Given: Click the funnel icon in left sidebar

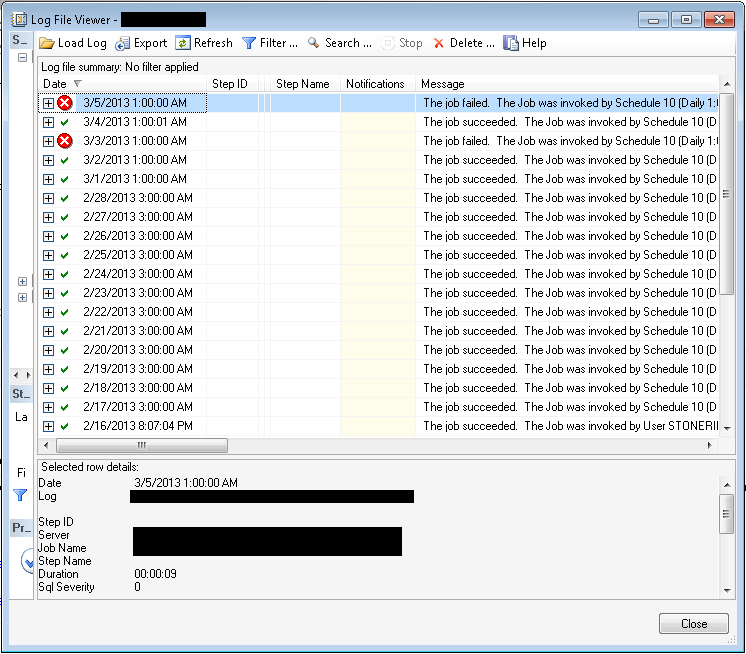Looking at the screenshot, I should (20, 495).
